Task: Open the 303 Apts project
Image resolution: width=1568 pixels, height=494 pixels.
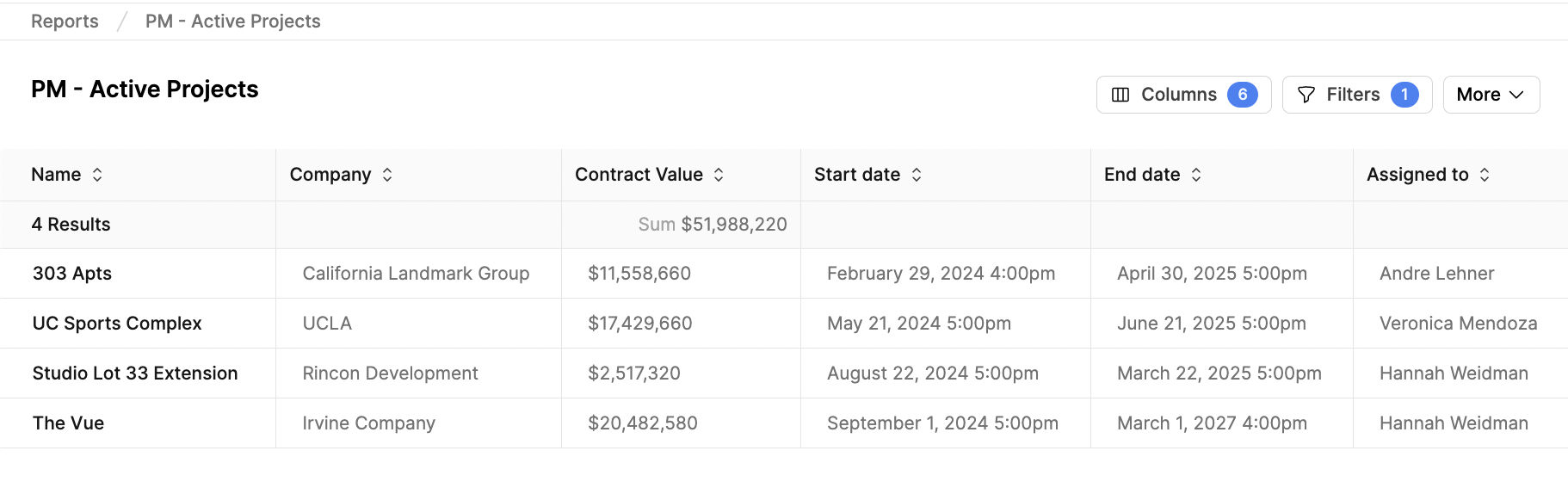Action: [x=72, y=274]
